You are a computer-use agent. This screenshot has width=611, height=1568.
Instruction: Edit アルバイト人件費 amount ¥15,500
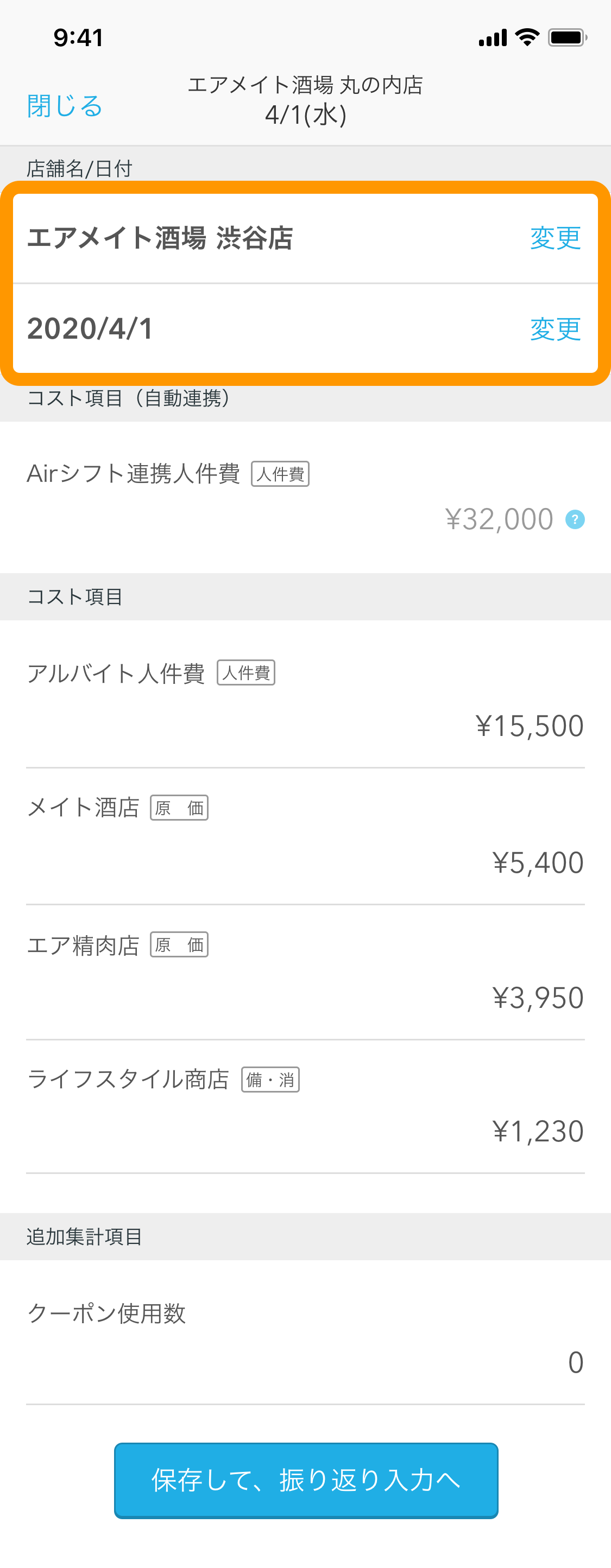(530, 726)
